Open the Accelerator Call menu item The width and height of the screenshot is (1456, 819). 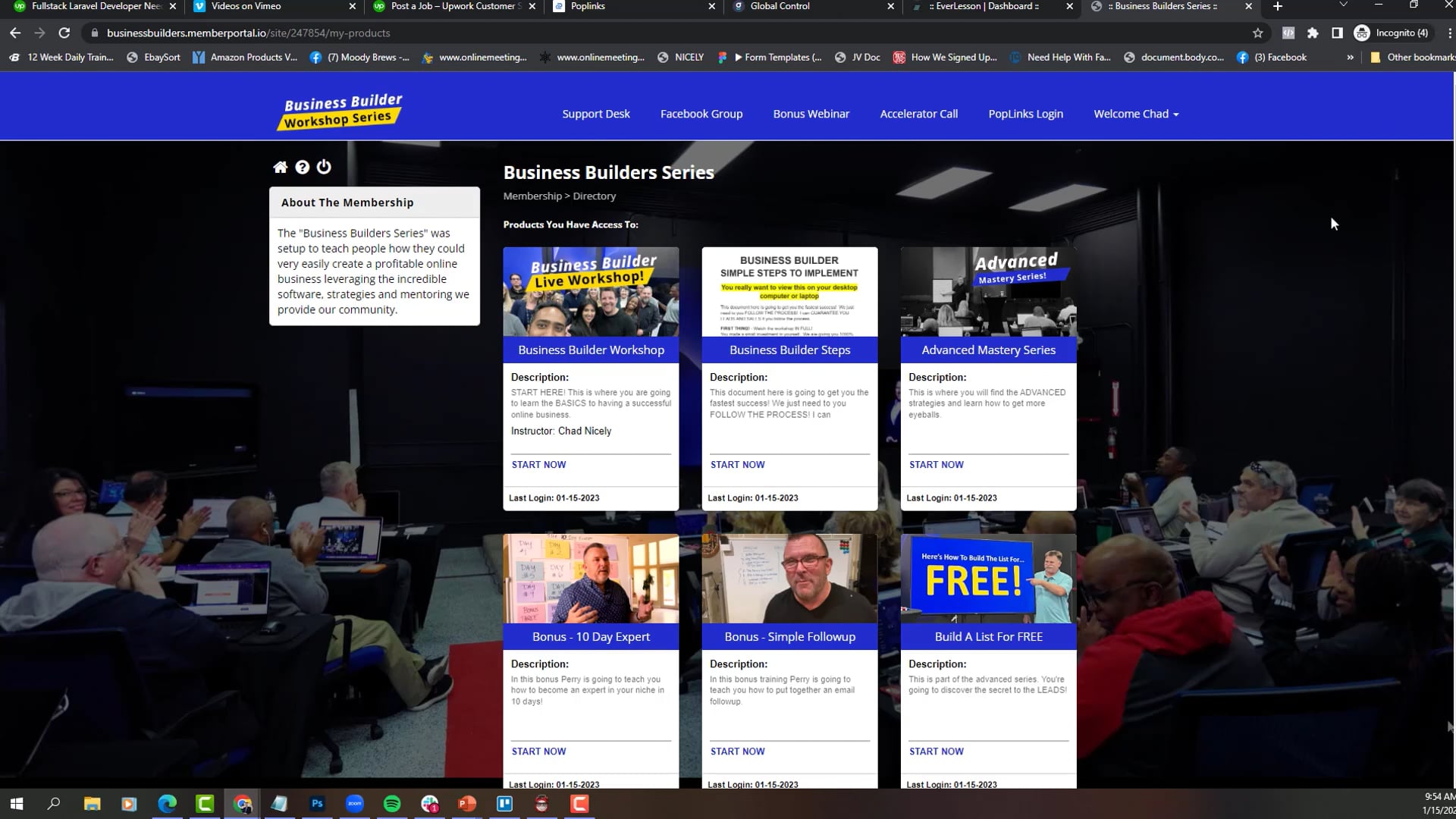coord(919,114)
